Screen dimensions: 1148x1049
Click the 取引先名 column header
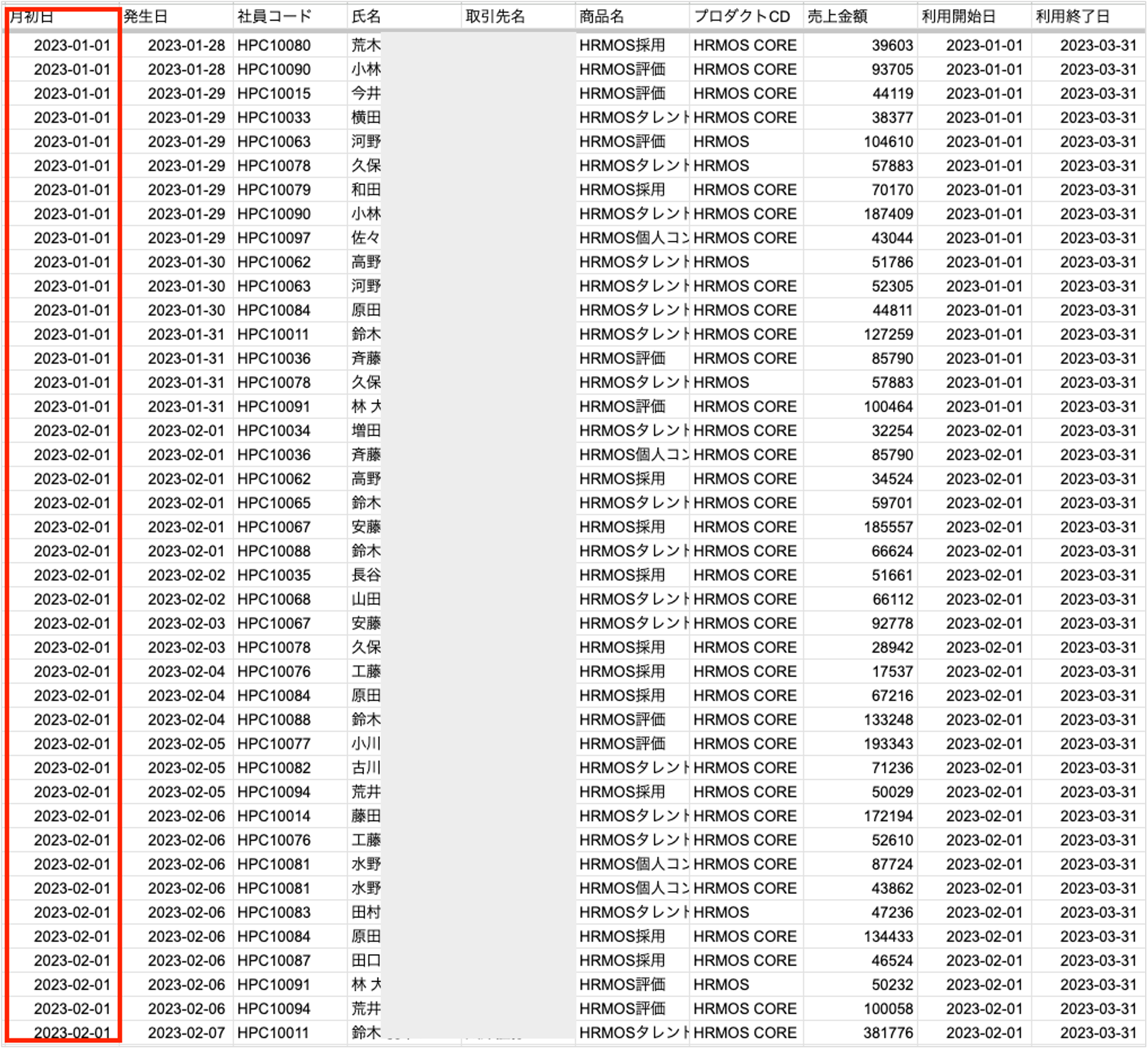click(x=495, y=17)
